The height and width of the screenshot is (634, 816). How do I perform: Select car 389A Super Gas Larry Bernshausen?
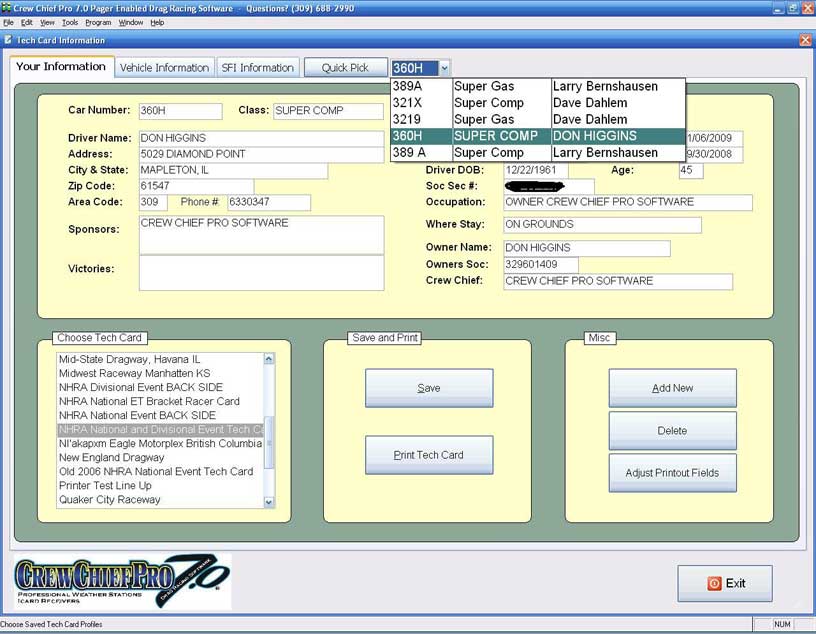[538, 86]
